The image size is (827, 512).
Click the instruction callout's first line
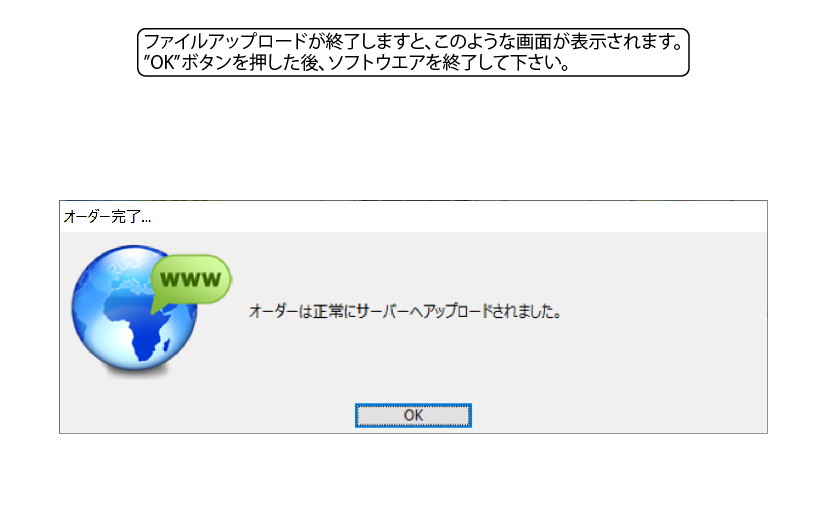pos(414,41)
